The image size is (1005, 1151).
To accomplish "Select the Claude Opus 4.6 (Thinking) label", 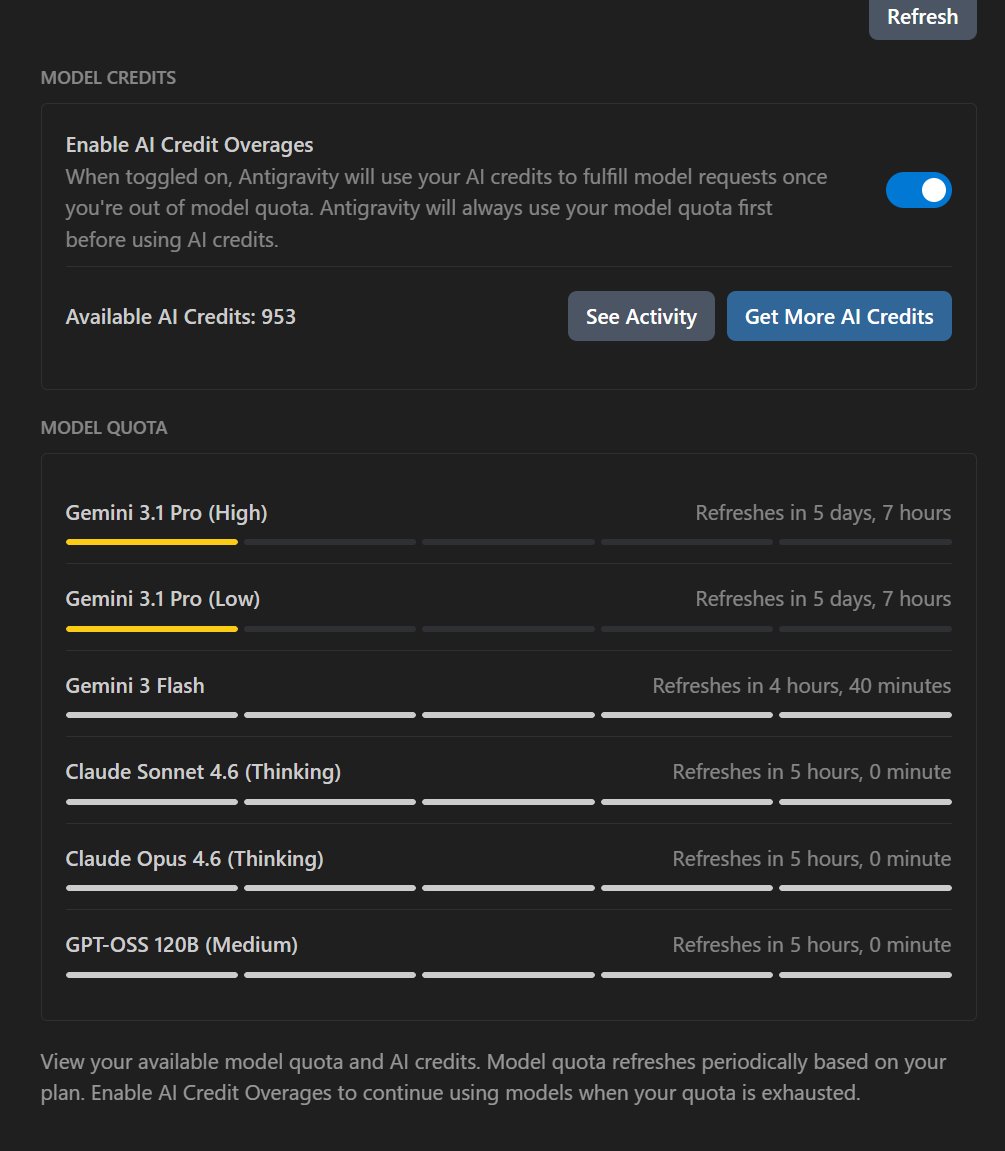I will click(194, 859).
